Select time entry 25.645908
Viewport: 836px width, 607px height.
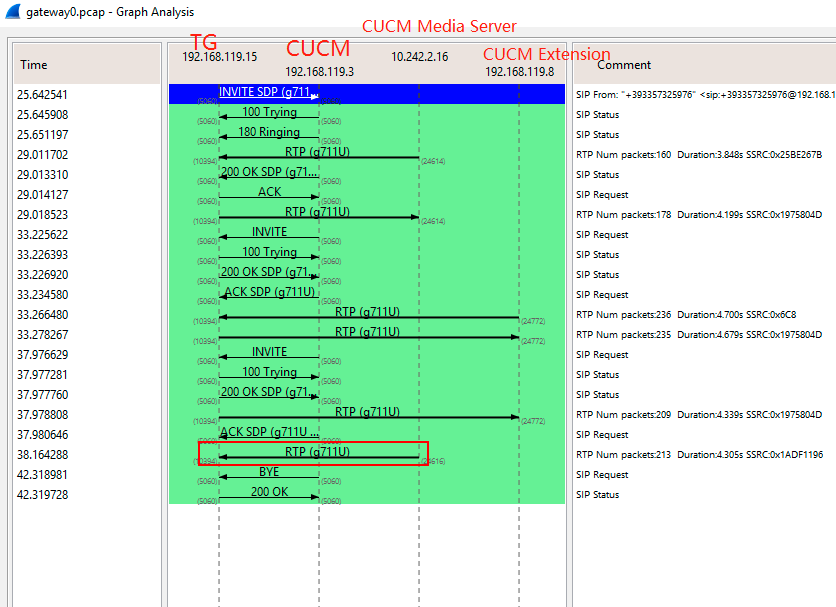coord(42,115)
